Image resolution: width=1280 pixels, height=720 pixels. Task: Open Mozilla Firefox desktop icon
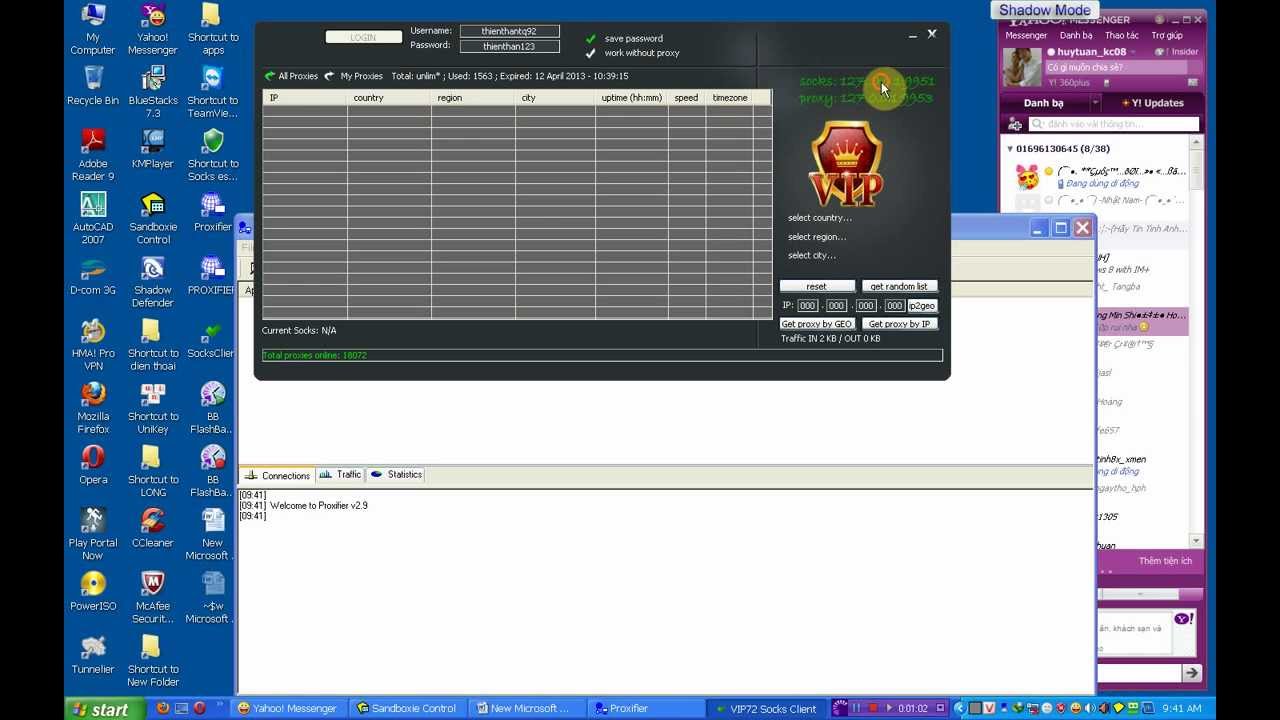pos(93,407)
